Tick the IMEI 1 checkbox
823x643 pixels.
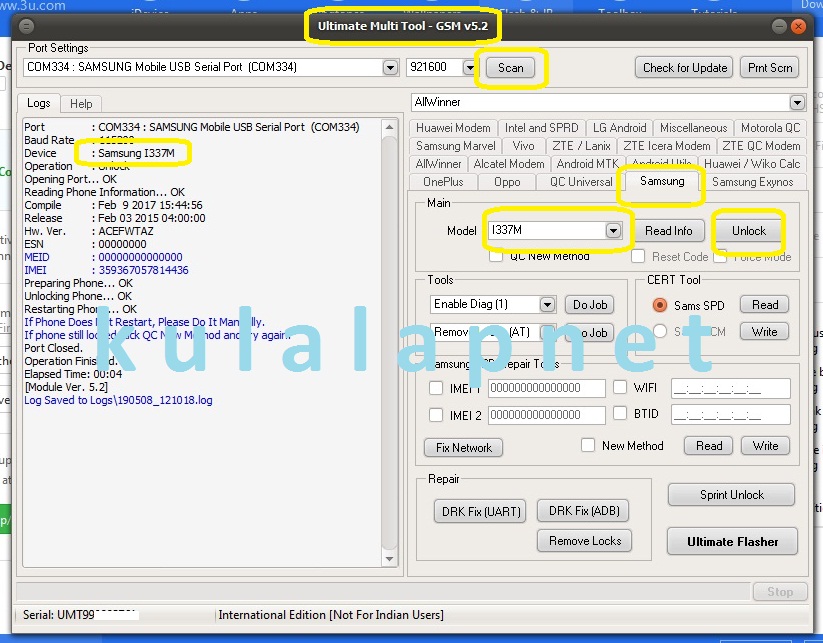coord(436,388)
